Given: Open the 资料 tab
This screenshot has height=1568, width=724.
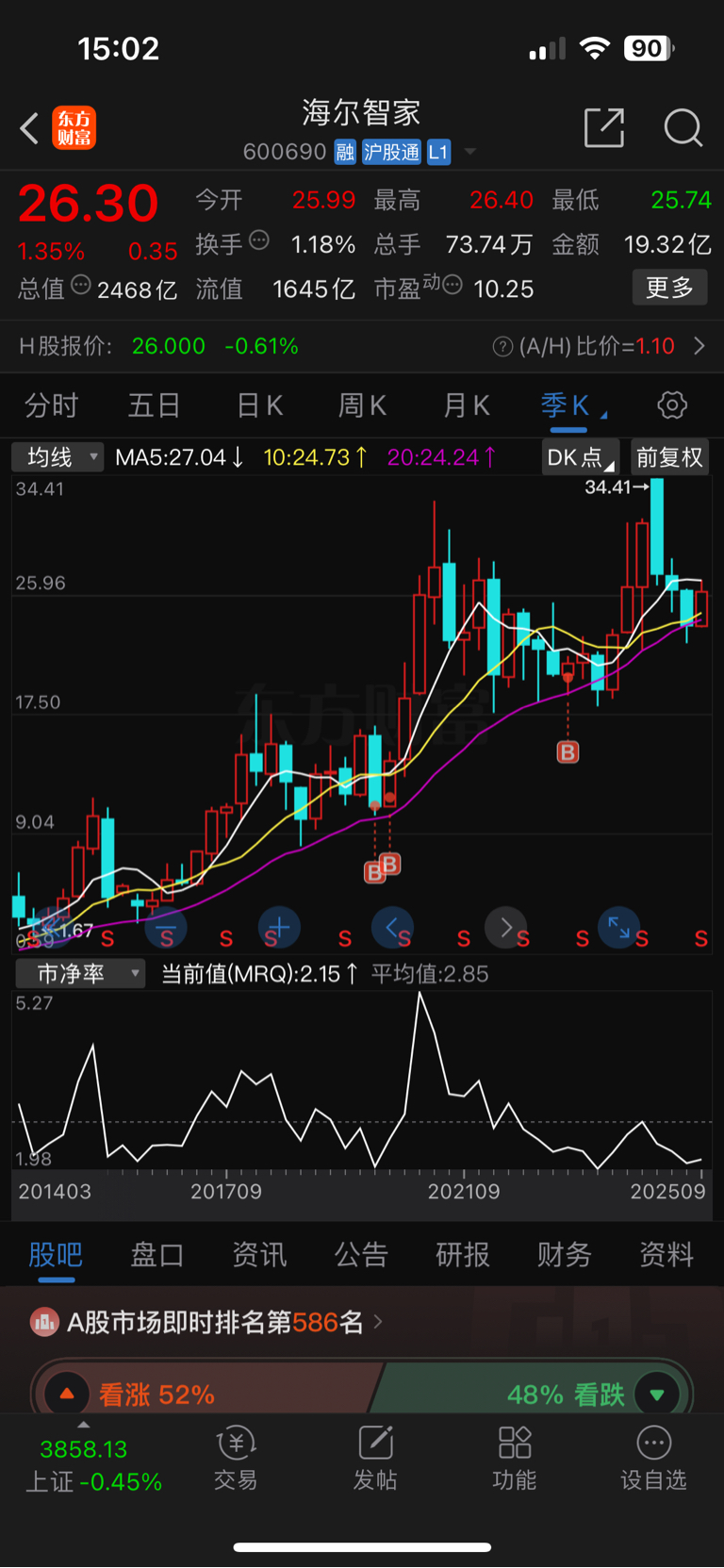Looking at the screenshot, I should (x=666, y=1255).
